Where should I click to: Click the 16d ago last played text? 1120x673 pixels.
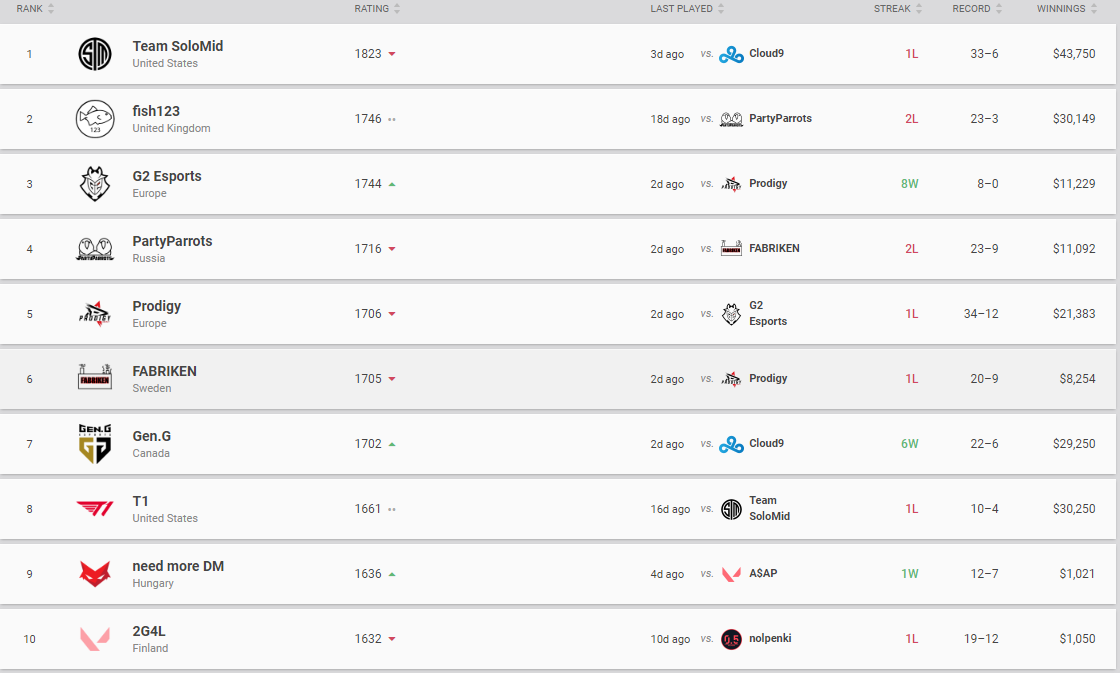point(670,509)
